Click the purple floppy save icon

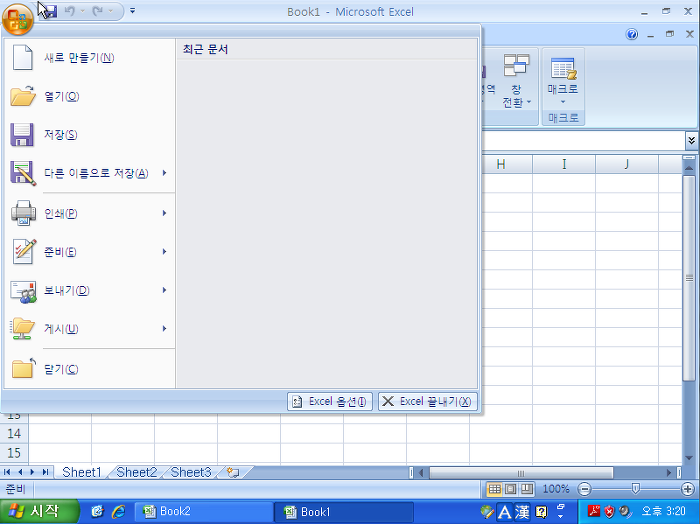pos(22,135)
